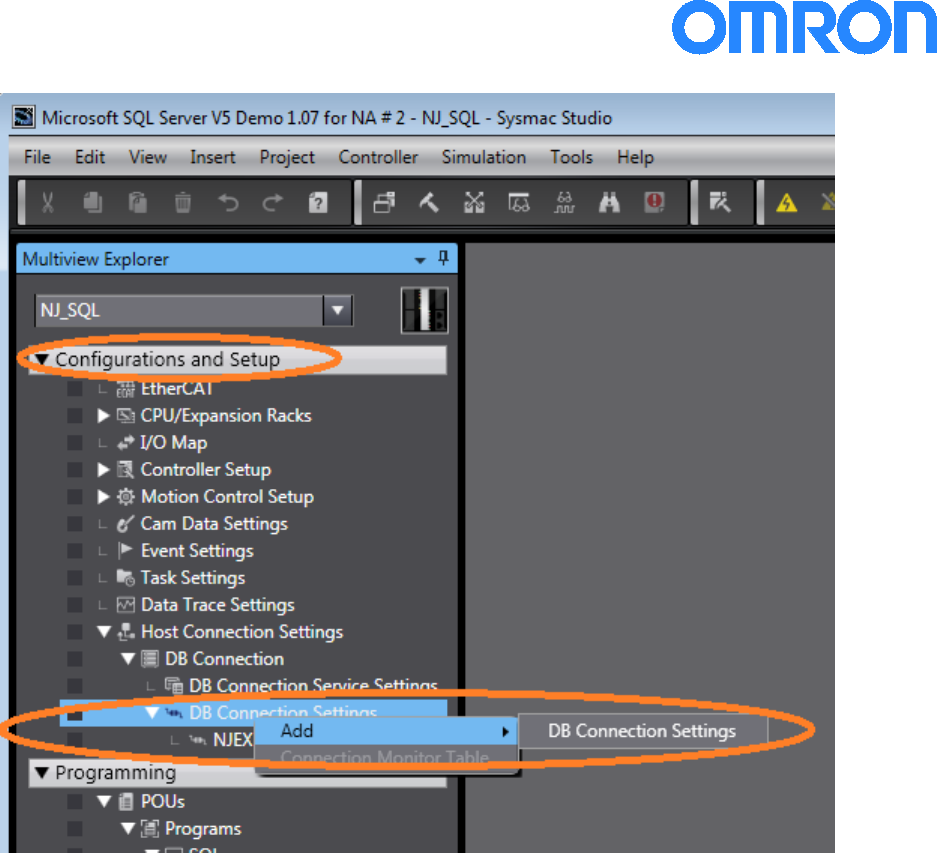Click the Cut scissors toolbar icon
This screenshot has height=853, width=937.
pos(48,203)
